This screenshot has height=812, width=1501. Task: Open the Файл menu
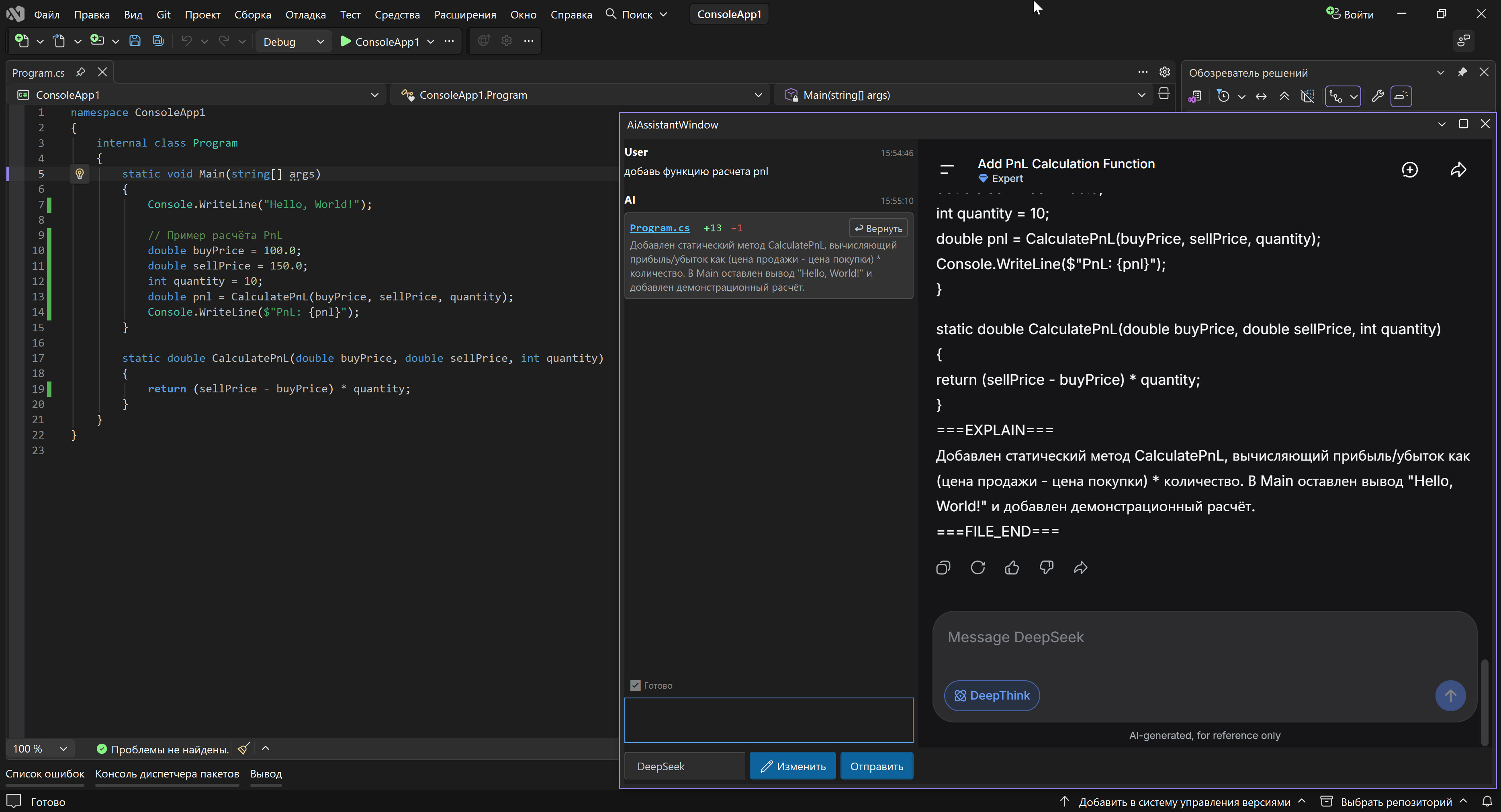pos(47,14)
